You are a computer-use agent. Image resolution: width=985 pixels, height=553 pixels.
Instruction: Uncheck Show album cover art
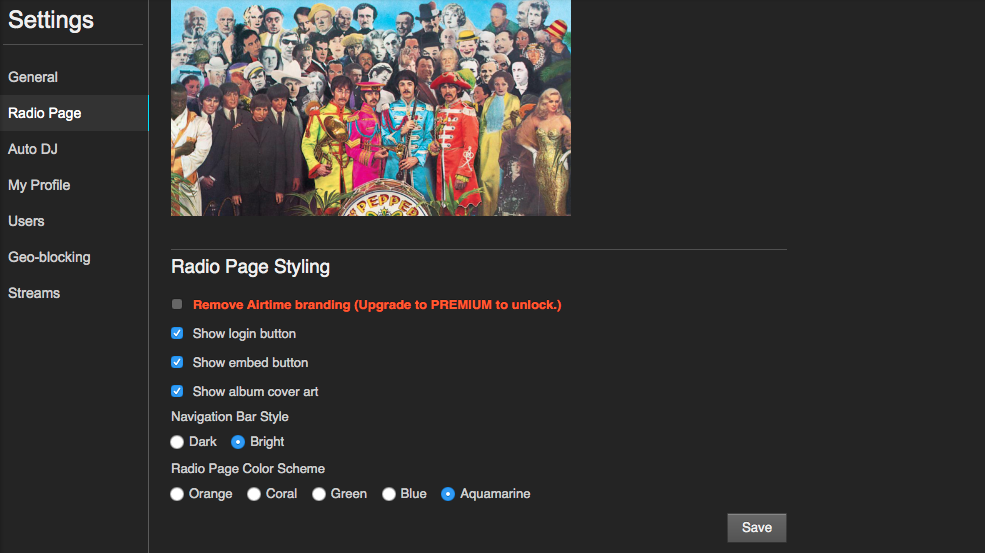tap(177, 391)
